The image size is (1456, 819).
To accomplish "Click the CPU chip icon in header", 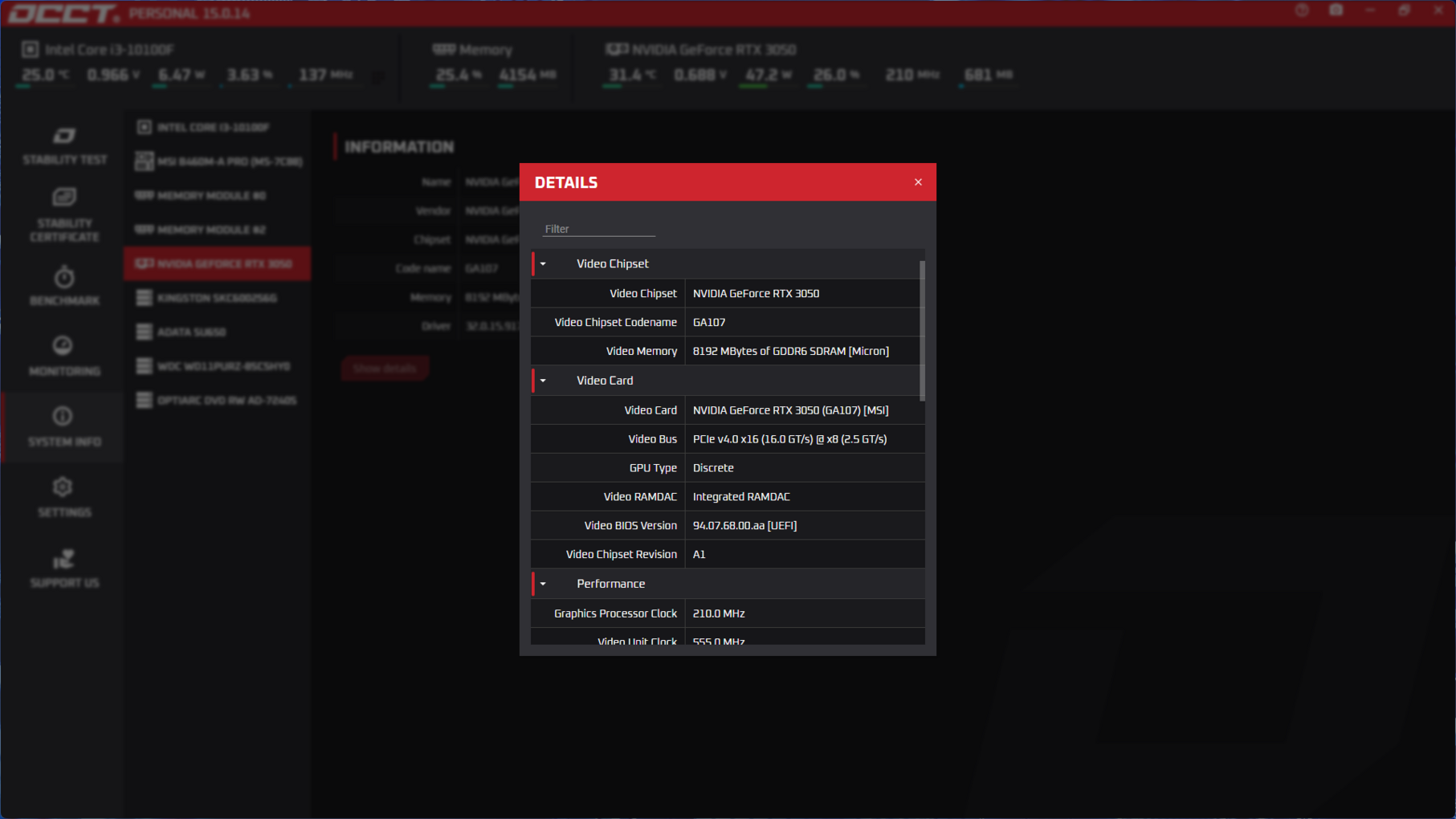I will point(31,50).
